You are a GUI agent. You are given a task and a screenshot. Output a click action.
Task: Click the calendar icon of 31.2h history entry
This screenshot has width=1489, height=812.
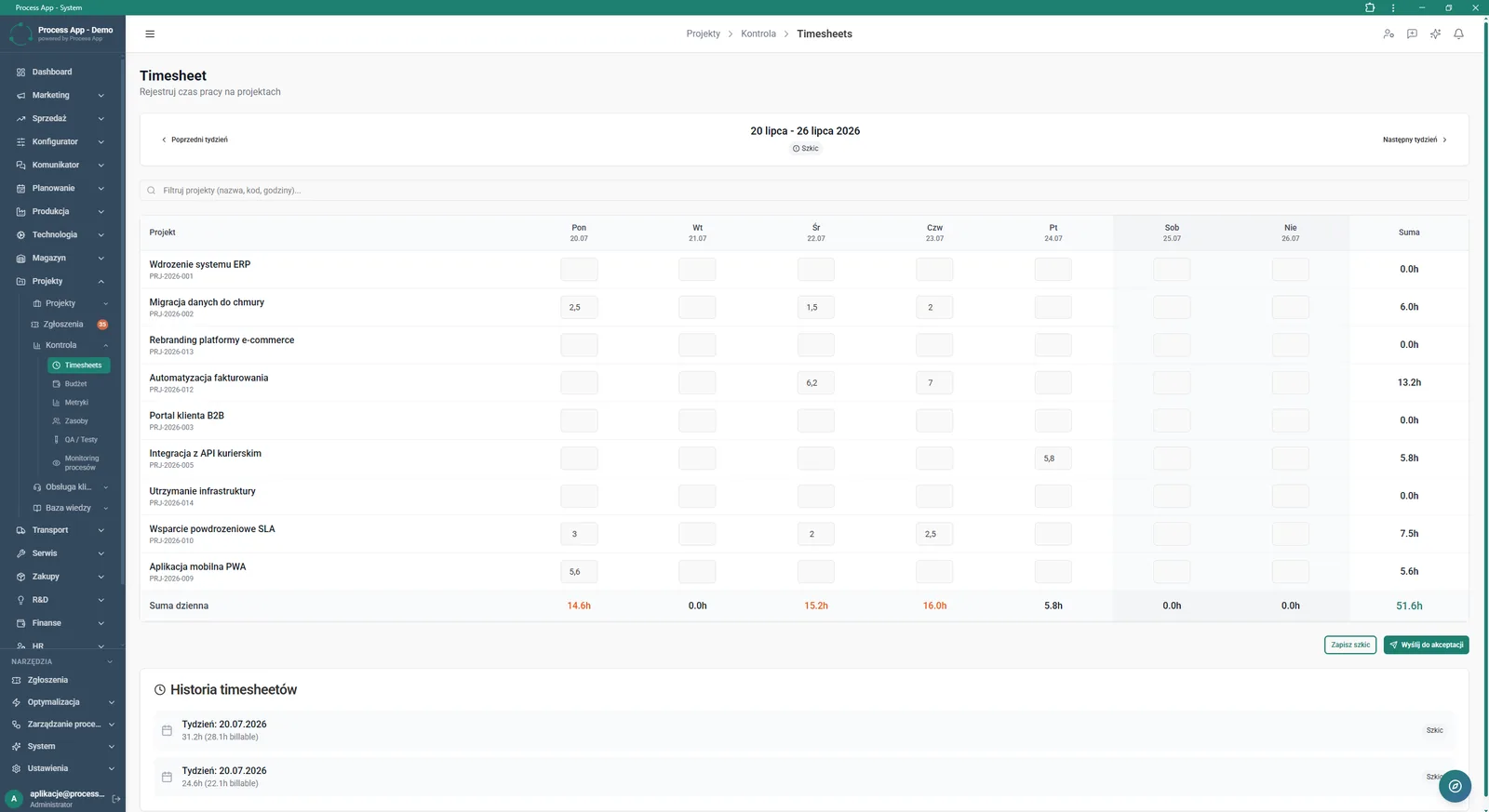pos(167,730)
